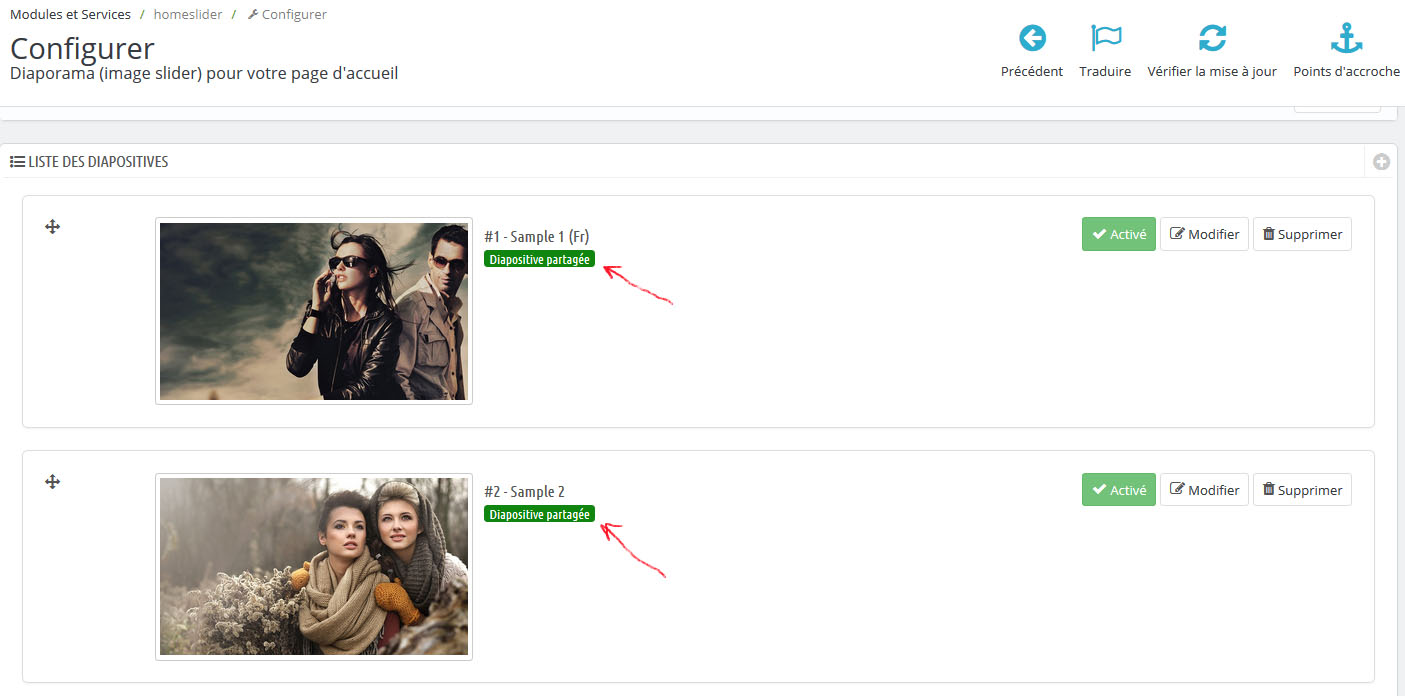
Task: Click the 'Configurer' page title
Action: (x=82, y=48)
